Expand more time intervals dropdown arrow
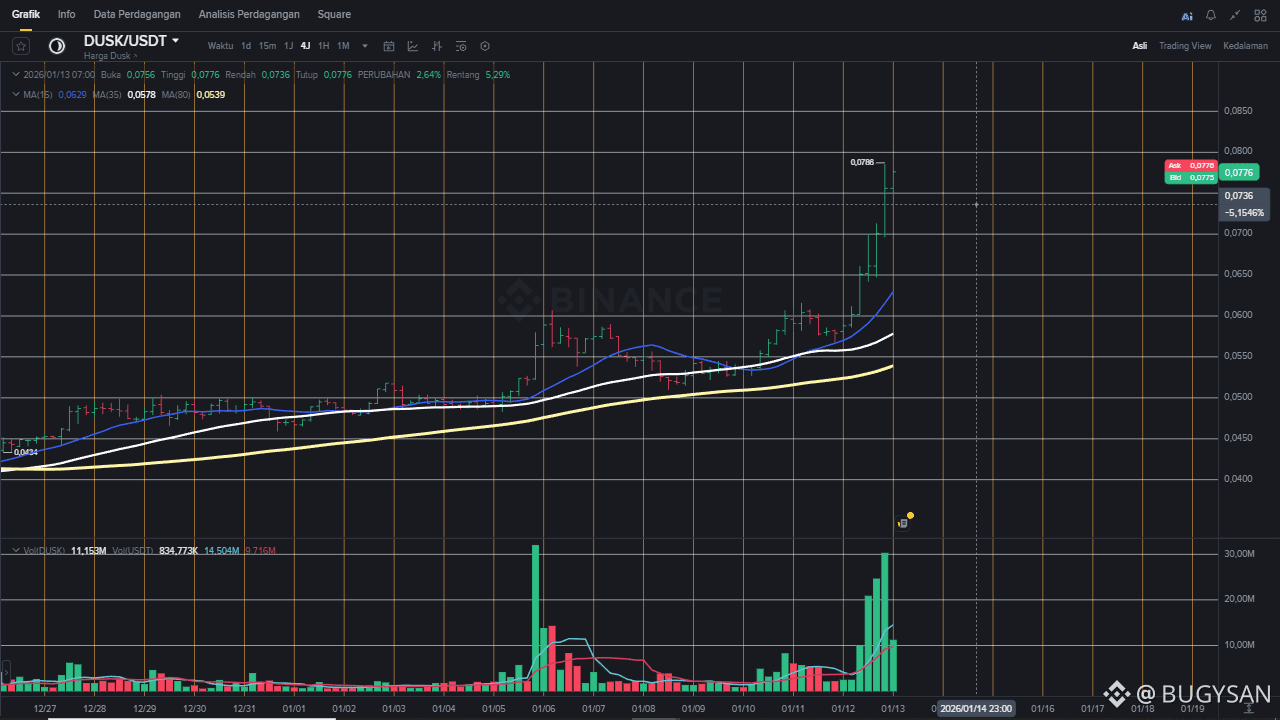1280x720 pixels. [365, 46]
